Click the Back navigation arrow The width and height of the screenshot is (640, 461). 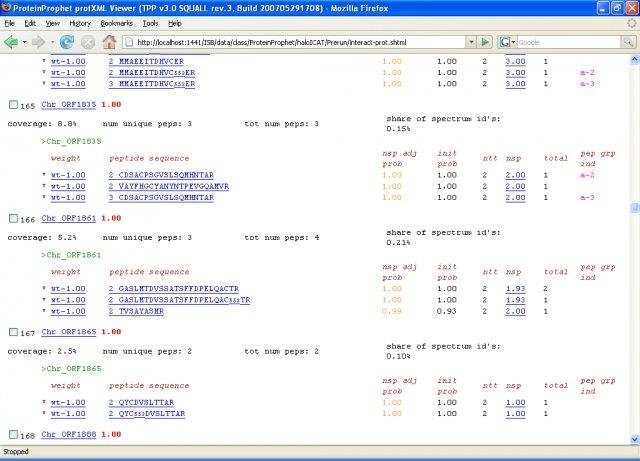coord(12,42)
